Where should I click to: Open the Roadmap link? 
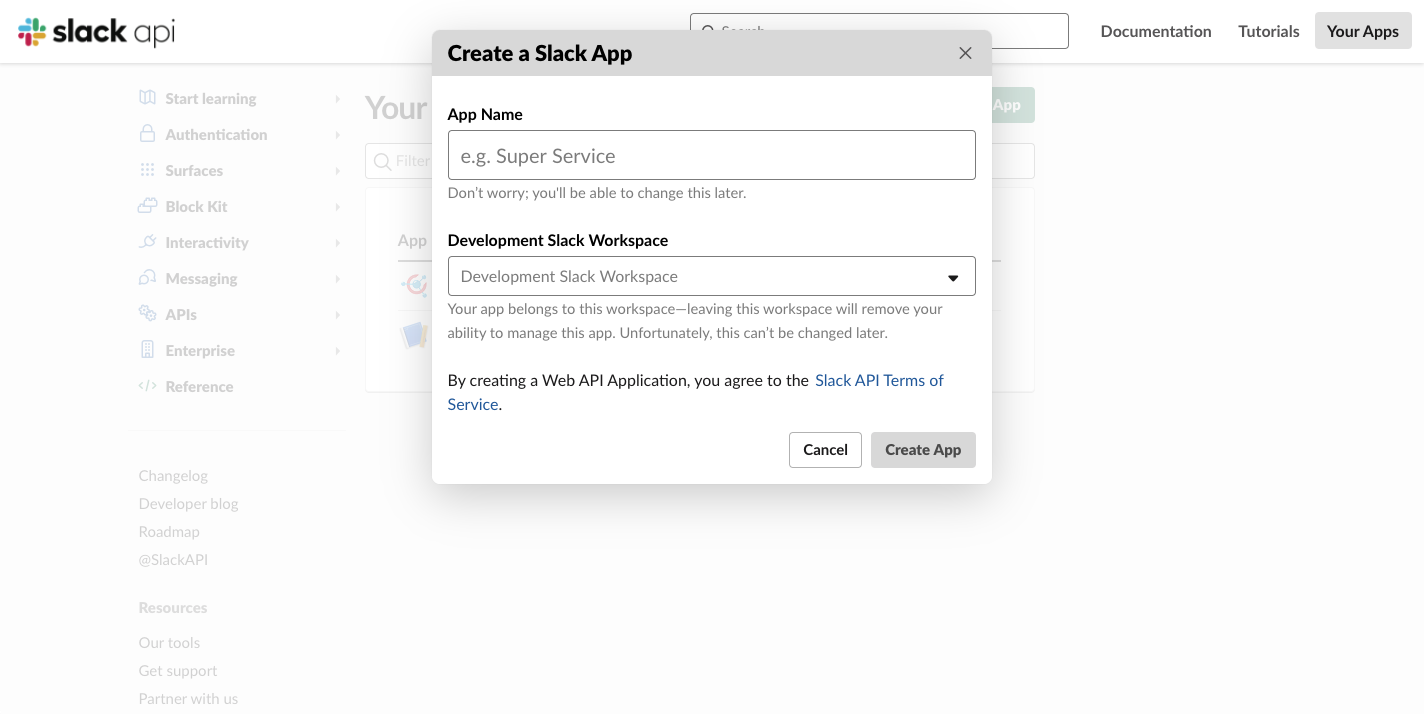pyautogui.click(x=169, y=531)
